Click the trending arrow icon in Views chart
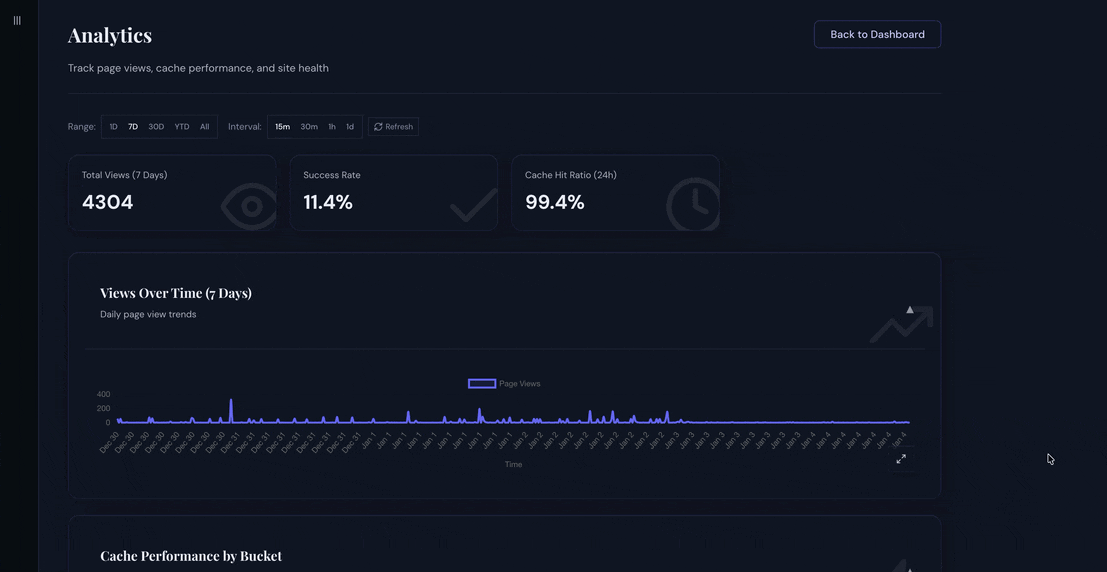 [902, 325]
